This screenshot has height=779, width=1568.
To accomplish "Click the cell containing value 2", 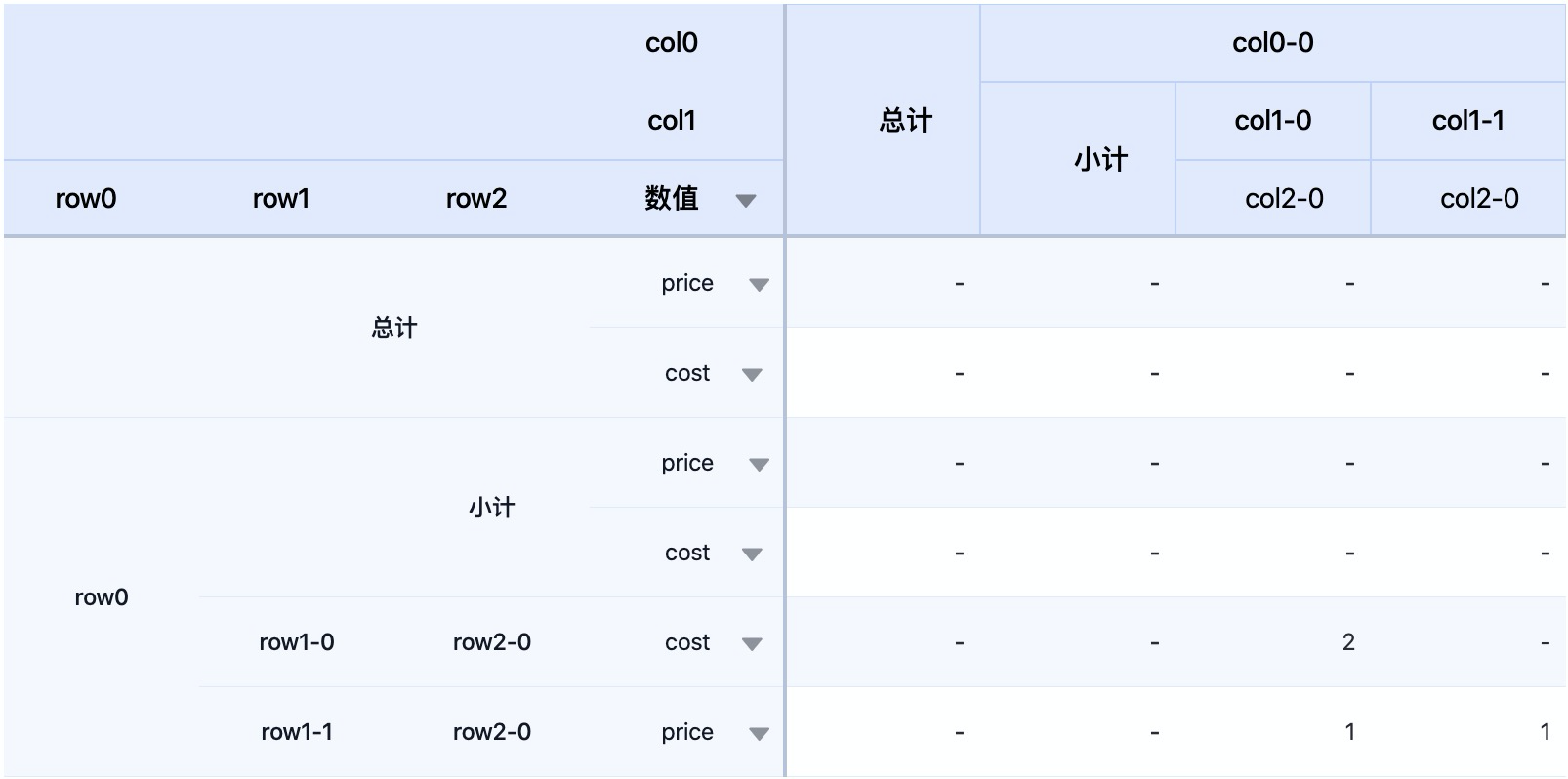I will point(1348,642).
